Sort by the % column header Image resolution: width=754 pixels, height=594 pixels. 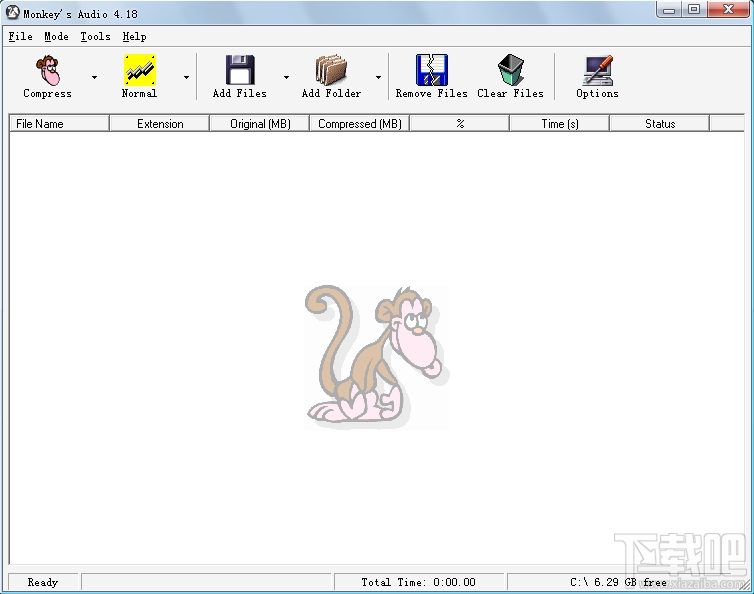pos(460,124)
